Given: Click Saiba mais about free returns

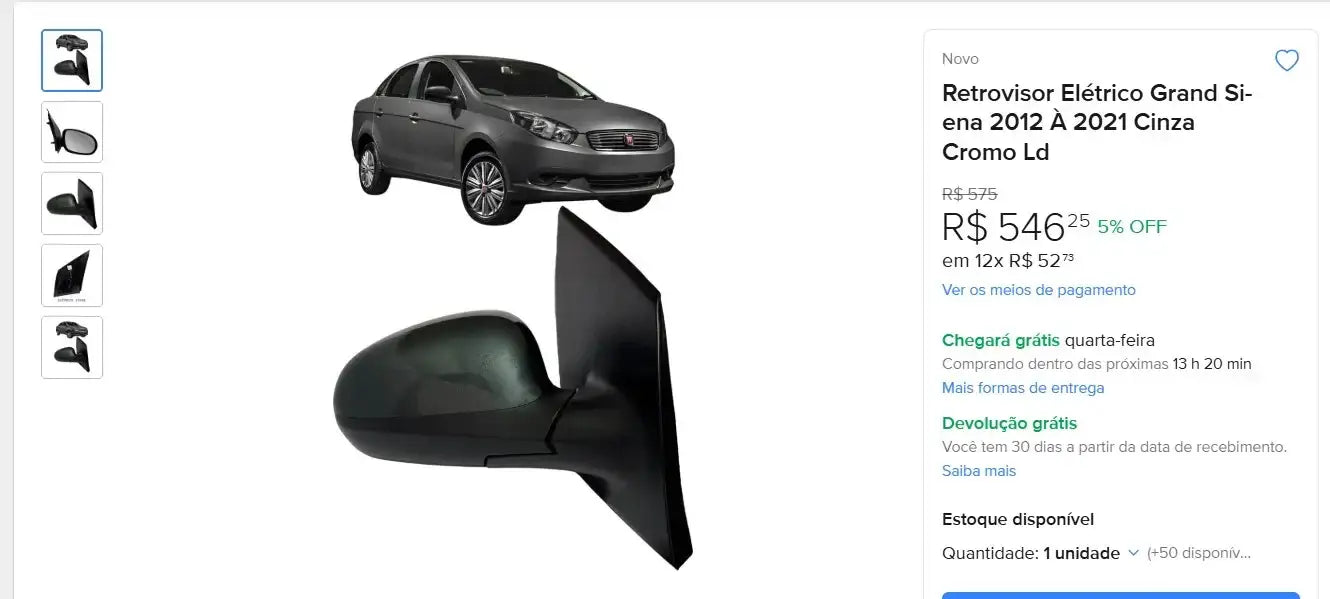Looking at the screenshot, I should pos(979,471).
